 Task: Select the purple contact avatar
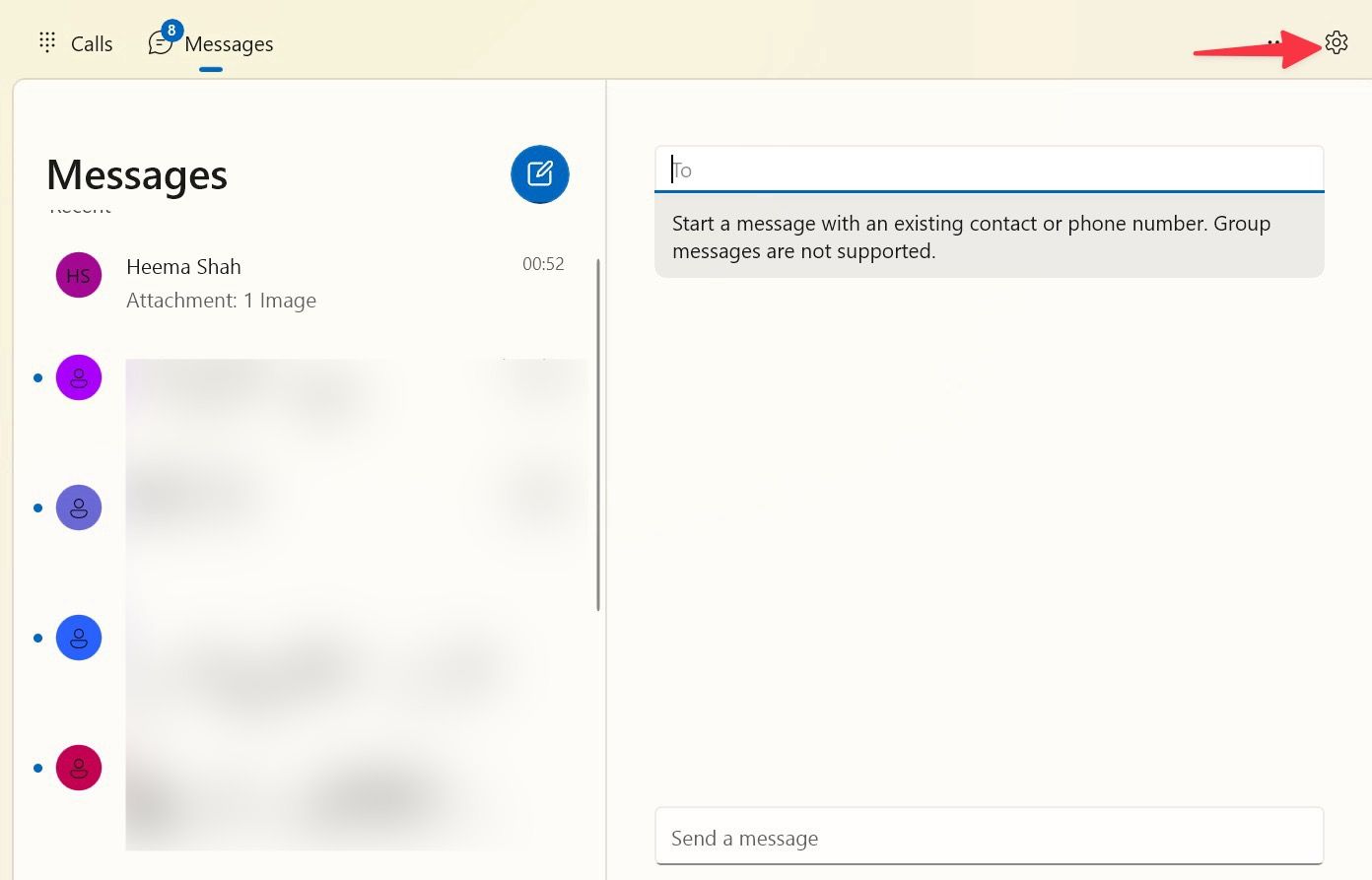79,377
